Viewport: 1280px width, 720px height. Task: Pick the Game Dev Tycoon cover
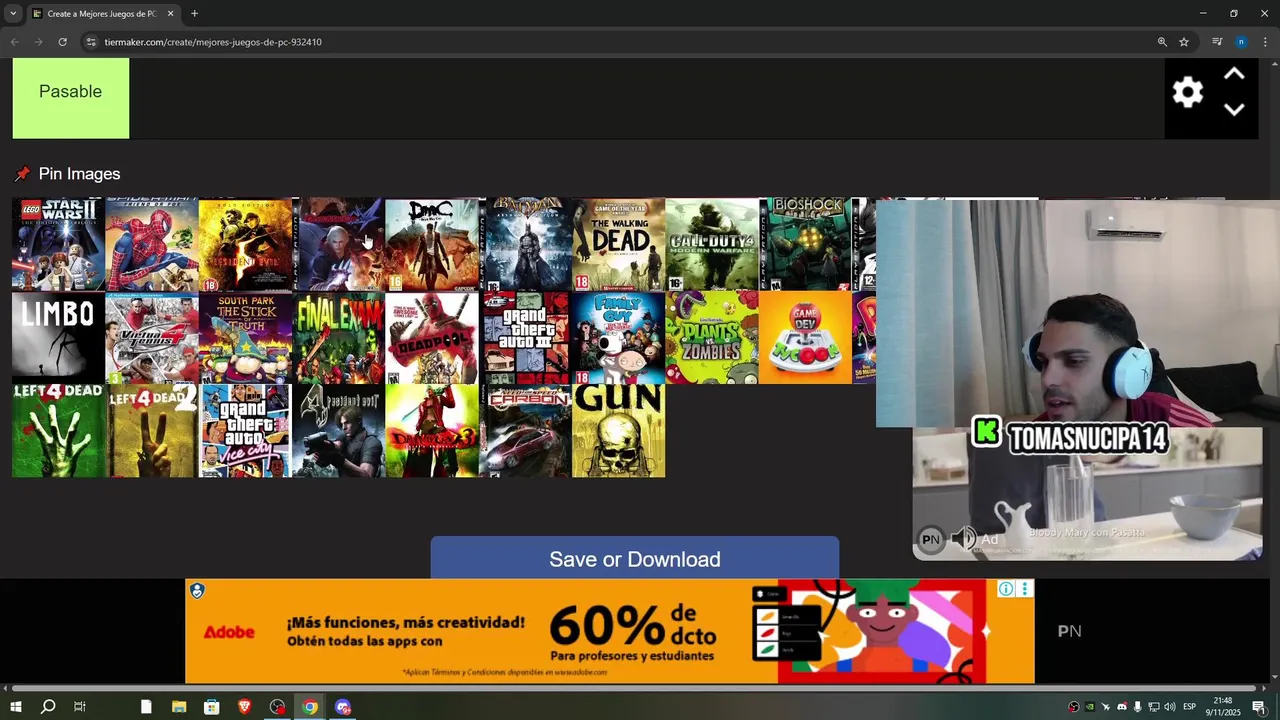805,338
